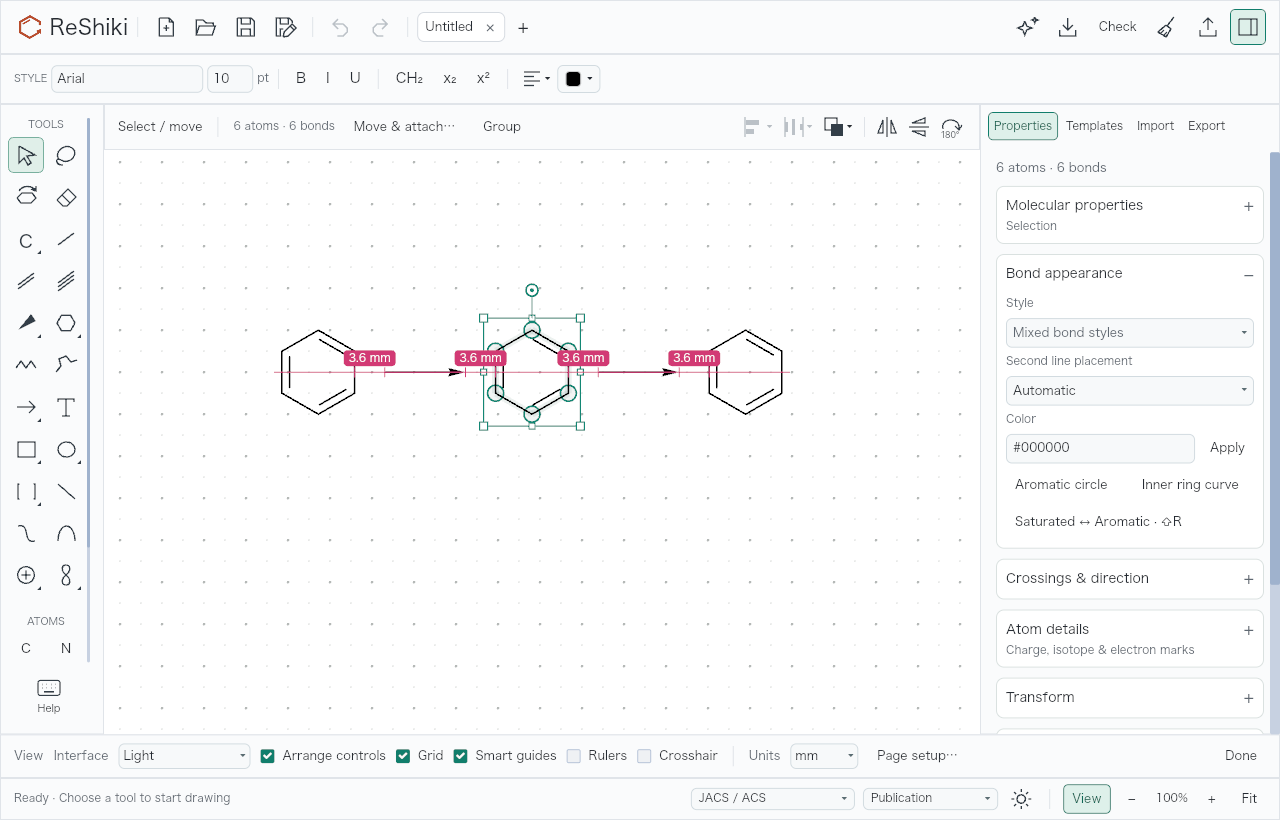Choose the chain zigzag tool
This screenshot has width=1280, height=820.
(26, 365)
